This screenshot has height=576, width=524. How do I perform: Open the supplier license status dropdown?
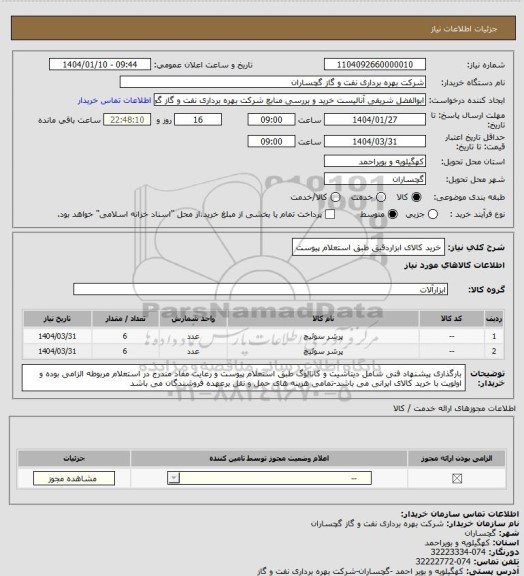[x=269, y=478]
